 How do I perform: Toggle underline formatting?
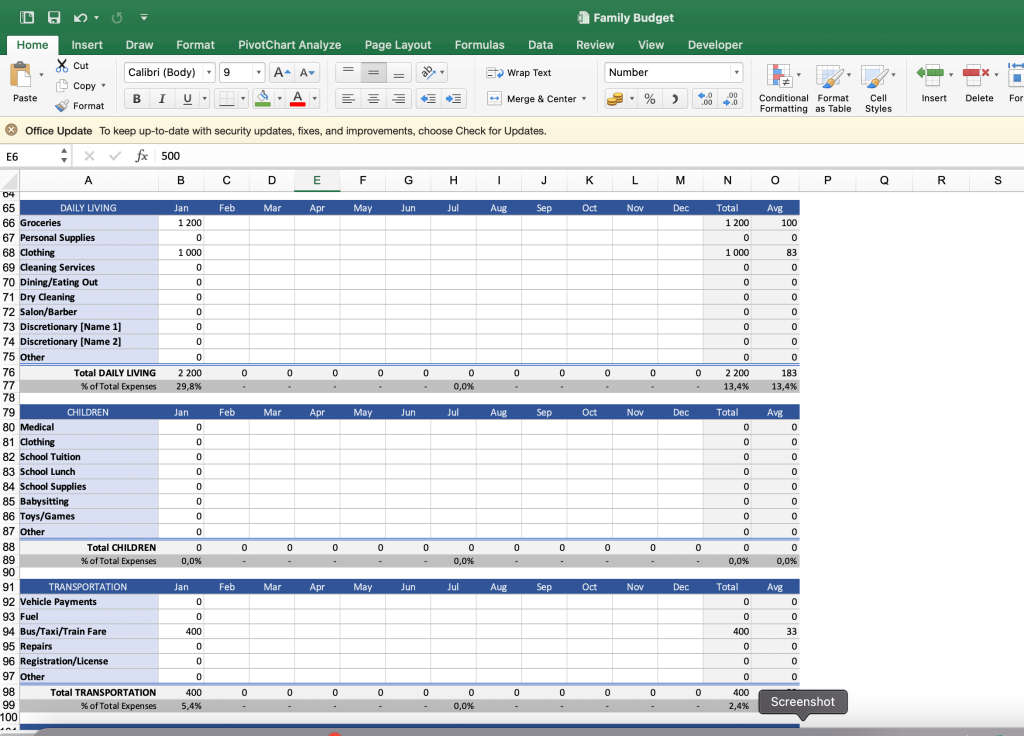(x=185, y=98)
